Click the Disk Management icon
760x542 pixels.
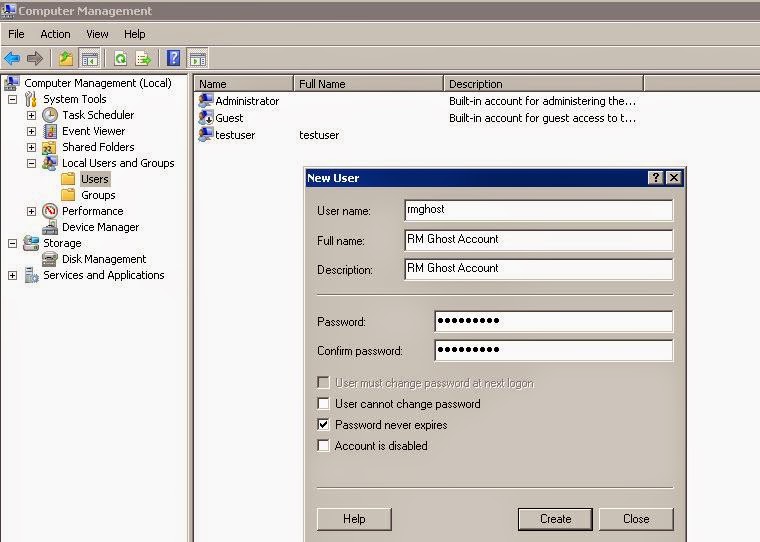point(49,259)
